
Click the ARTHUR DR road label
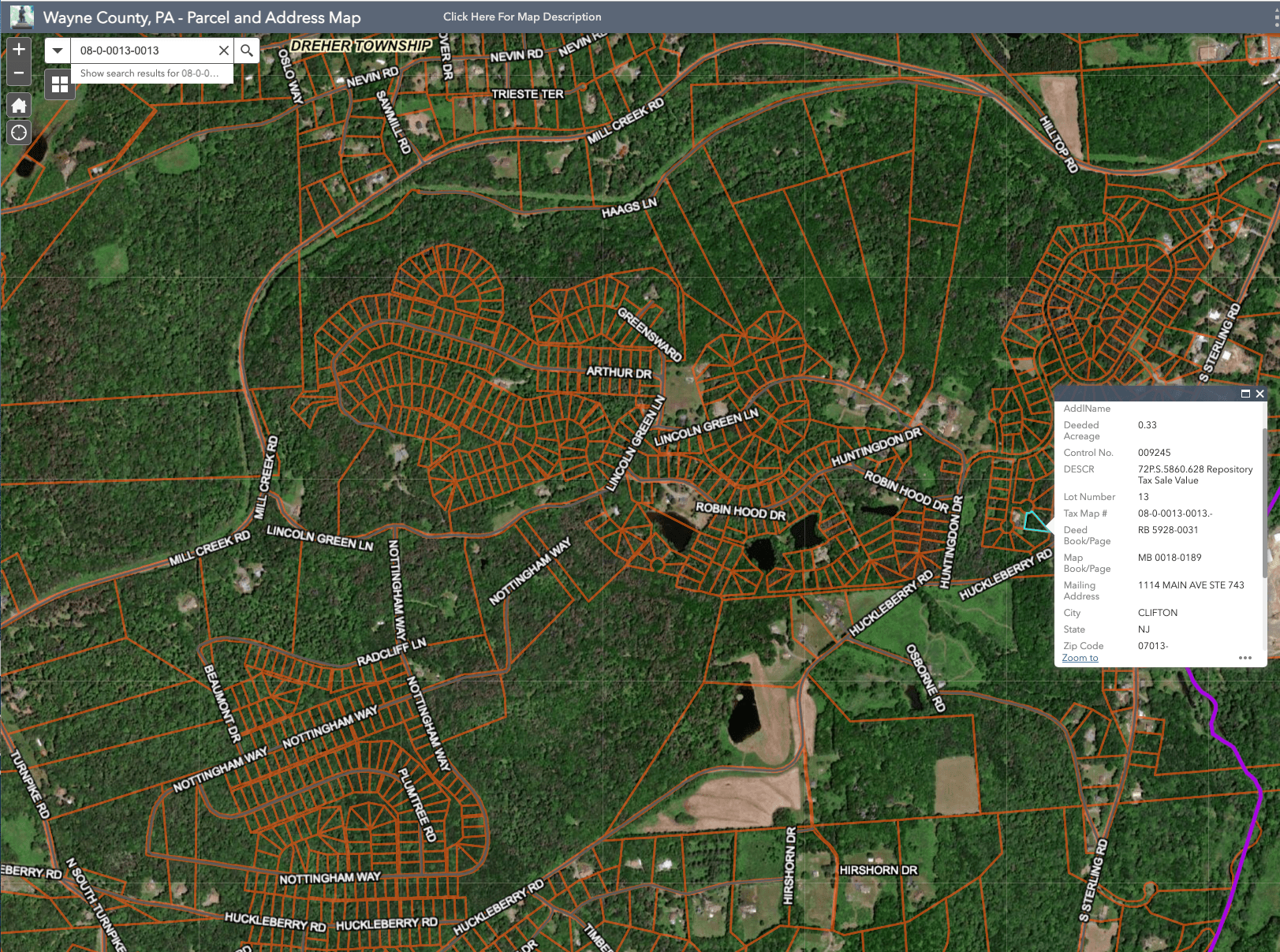tap(619, 372)
